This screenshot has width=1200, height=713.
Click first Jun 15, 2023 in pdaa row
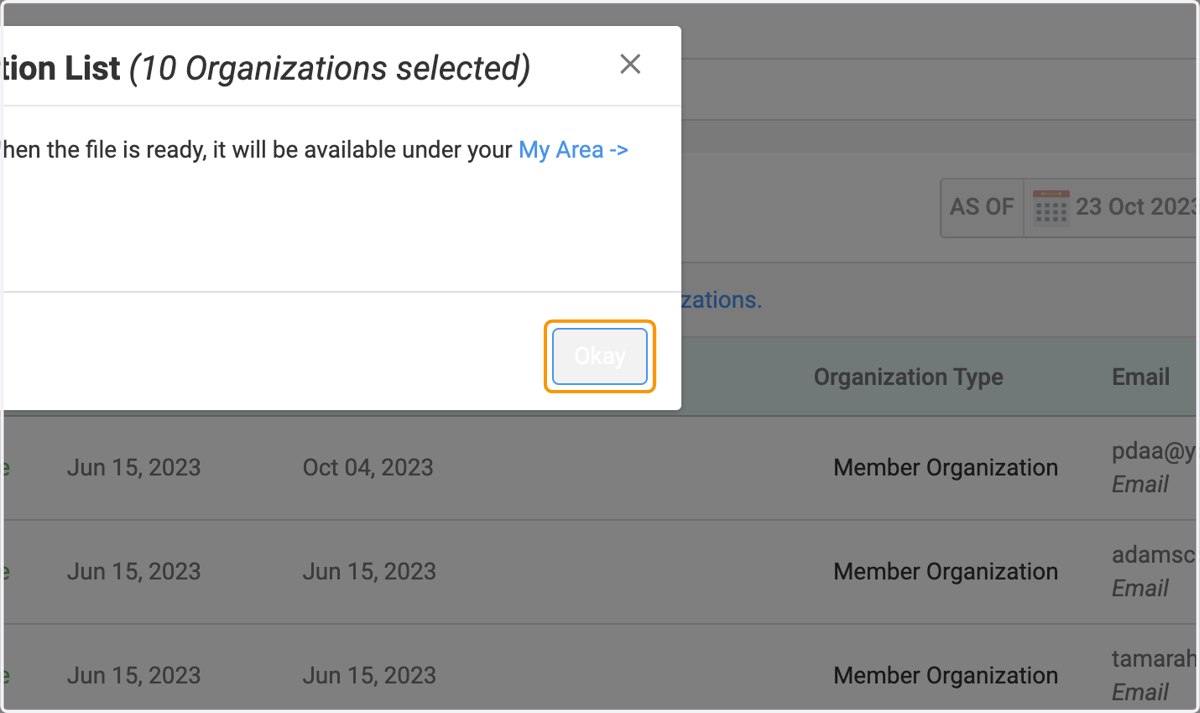coord(134,468)
